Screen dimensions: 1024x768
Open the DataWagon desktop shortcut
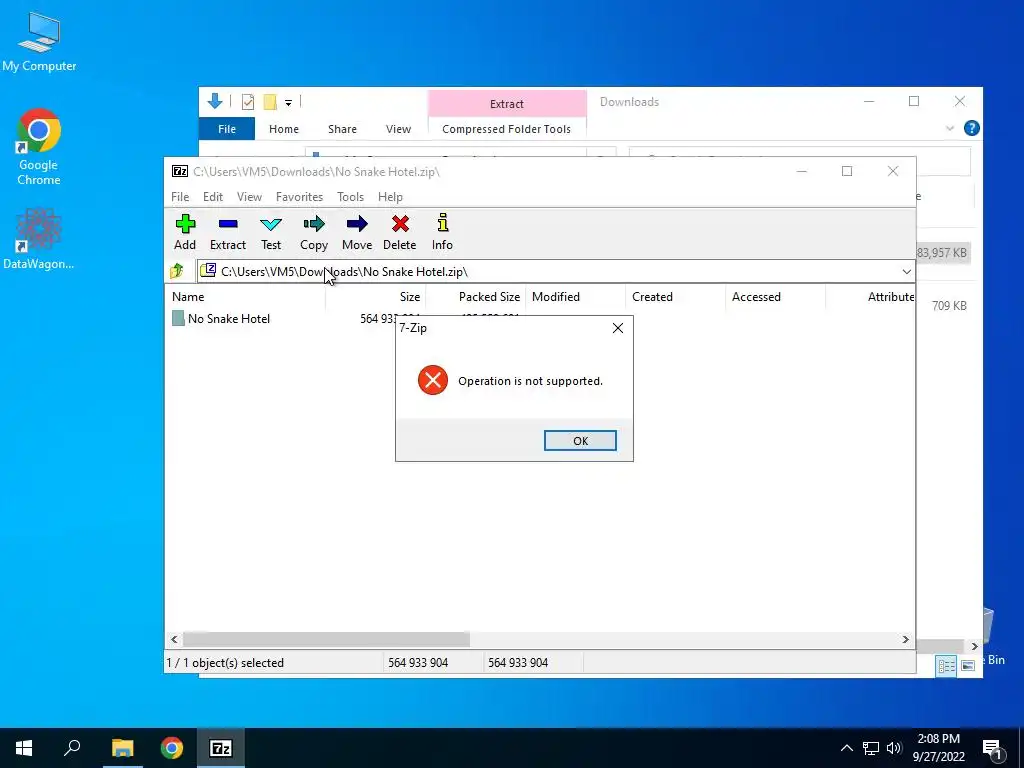coord(38,238)
